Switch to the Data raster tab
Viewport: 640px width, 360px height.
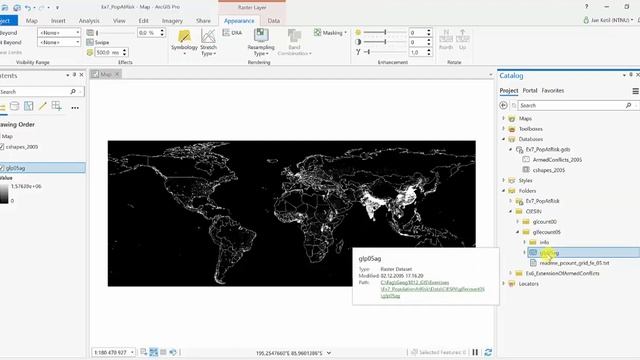[x=273, y=20]
